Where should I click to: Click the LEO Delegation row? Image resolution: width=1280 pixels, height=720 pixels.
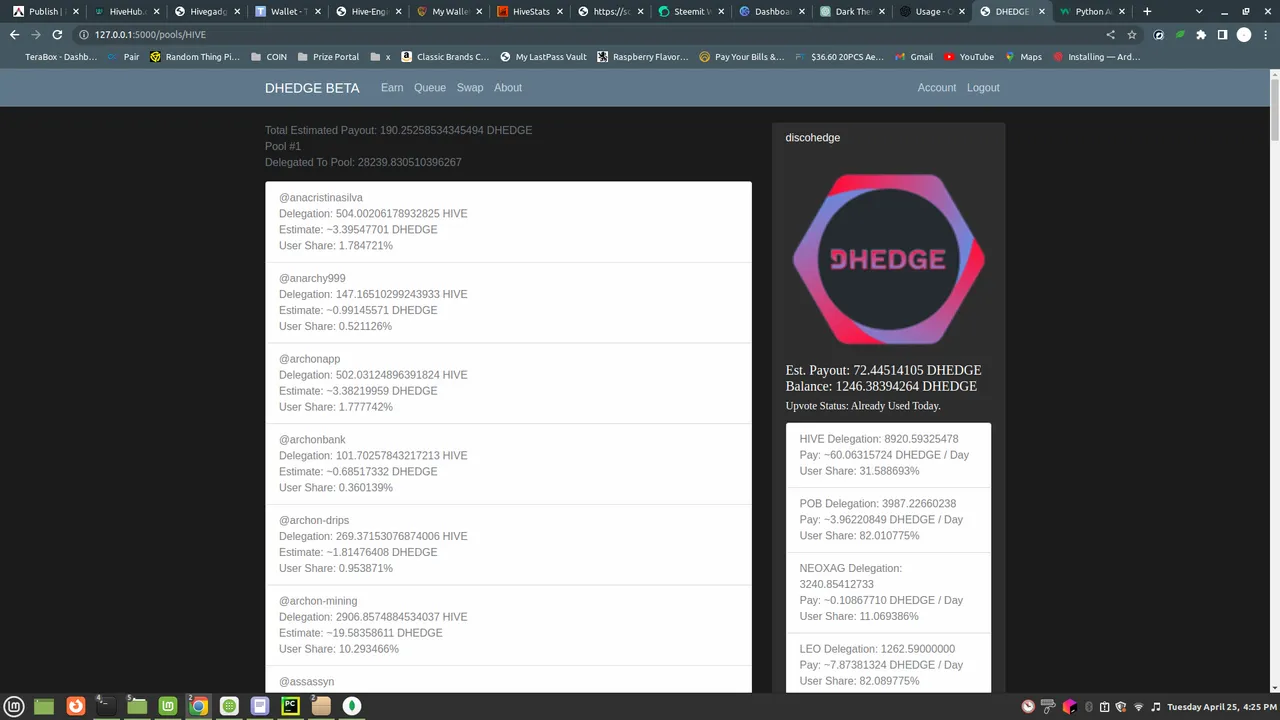[x=888, y=663]
